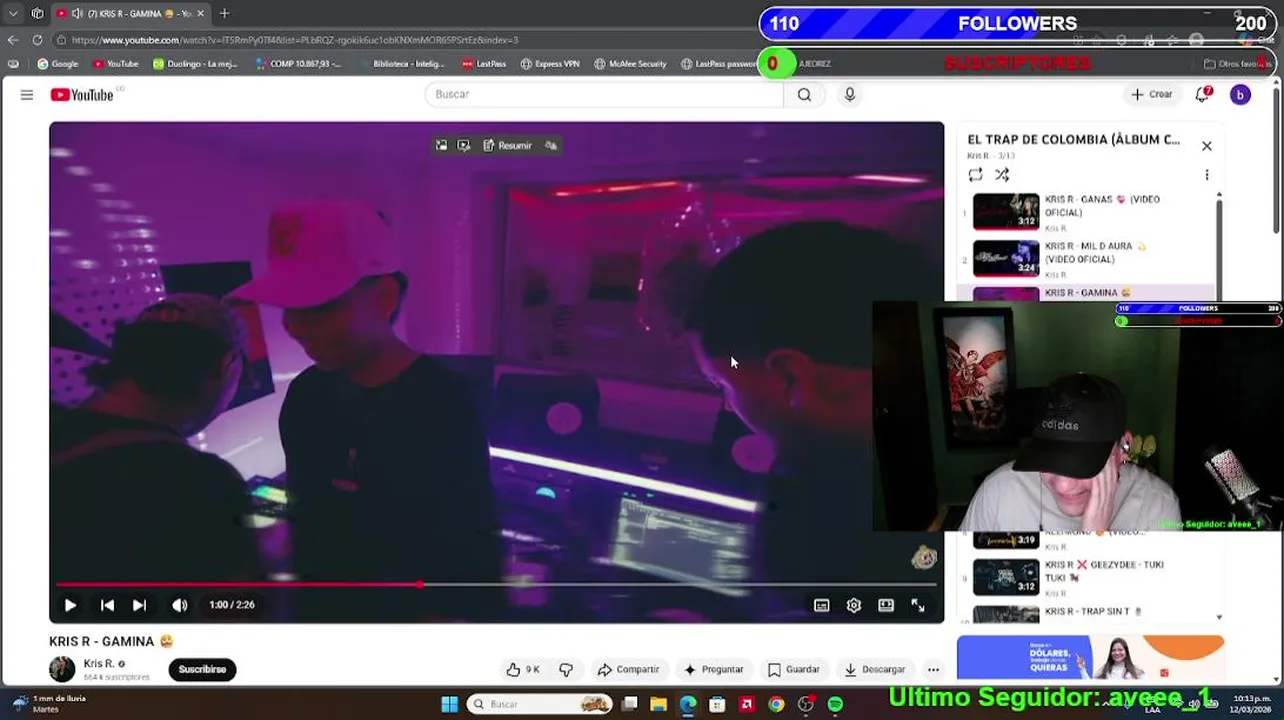Go back in the browser
This screenshot has width=1284, height=720.
(12, 40)
